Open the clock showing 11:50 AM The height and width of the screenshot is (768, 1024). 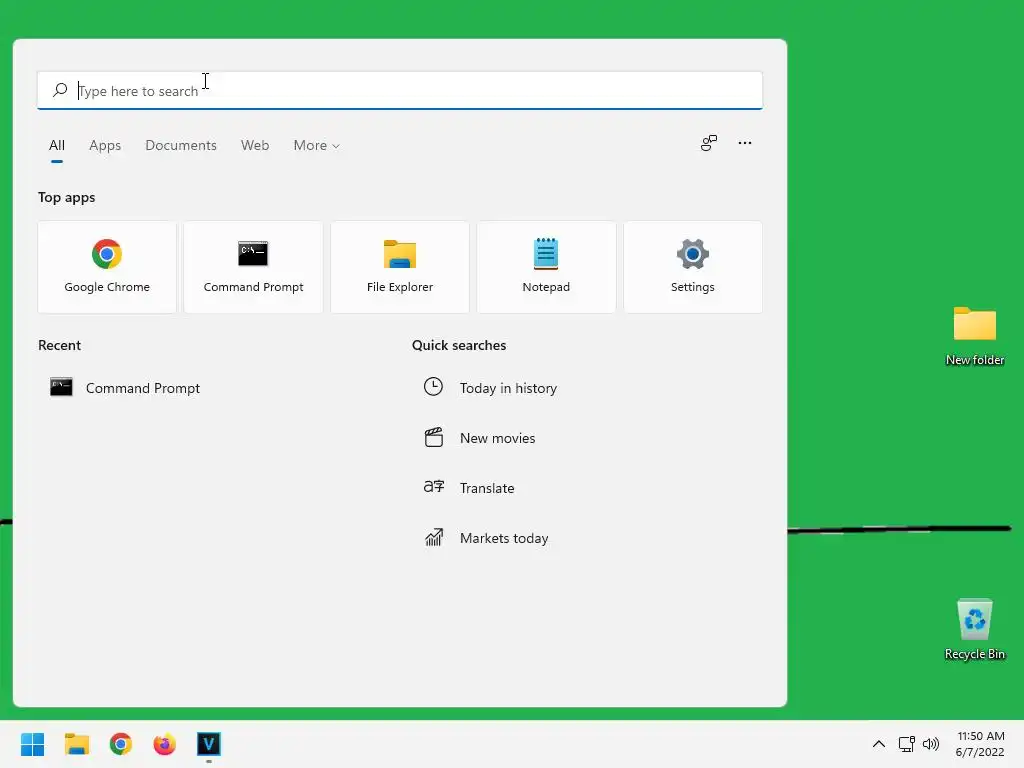[x=980, y=744]
